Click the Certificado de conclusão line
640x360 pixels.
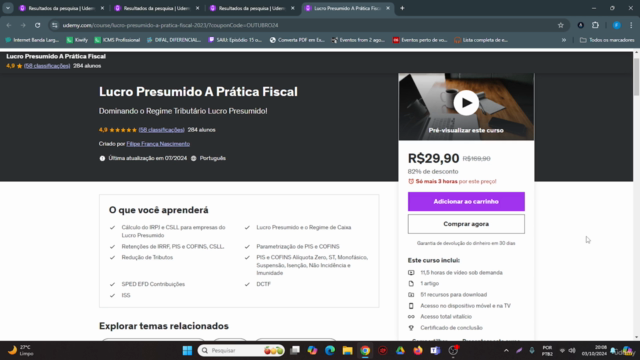point(451,328)
